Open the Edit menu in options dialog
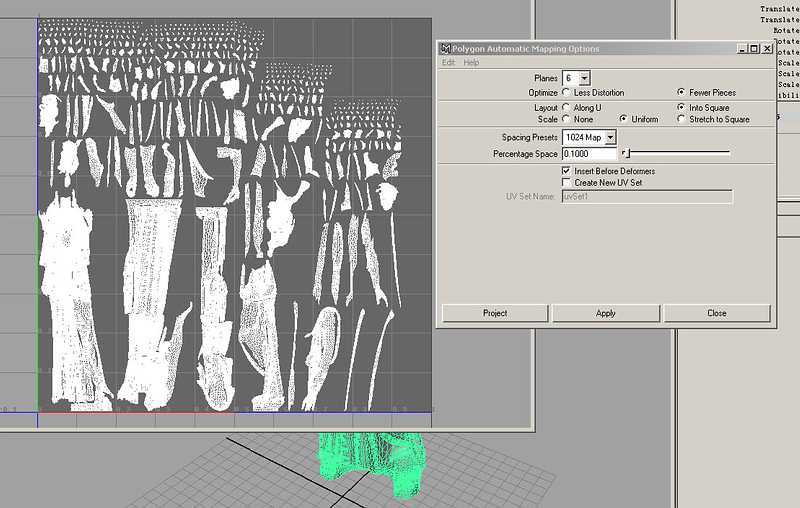This screenshot has width=800, height=508. click(448, 62)
